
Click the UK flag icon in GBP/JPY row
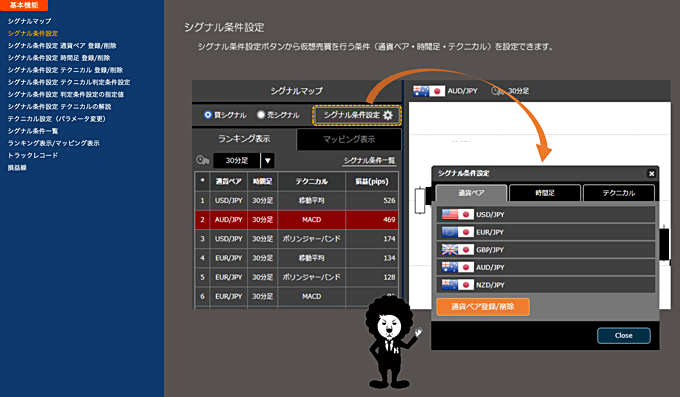tap(450, 249)
